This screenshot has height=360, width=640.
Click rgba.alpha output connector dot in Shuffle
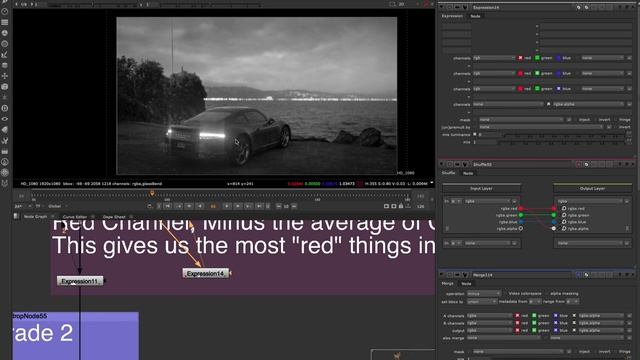tap(554, 229)
